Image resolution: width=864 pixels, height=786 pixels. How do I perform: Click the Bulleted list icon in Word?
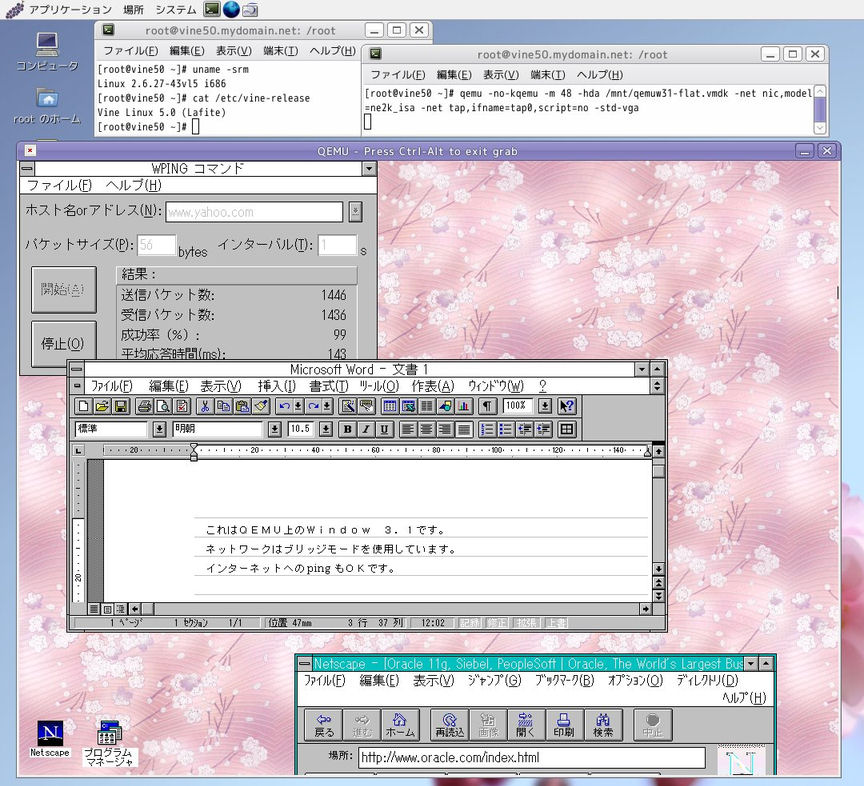506,429
